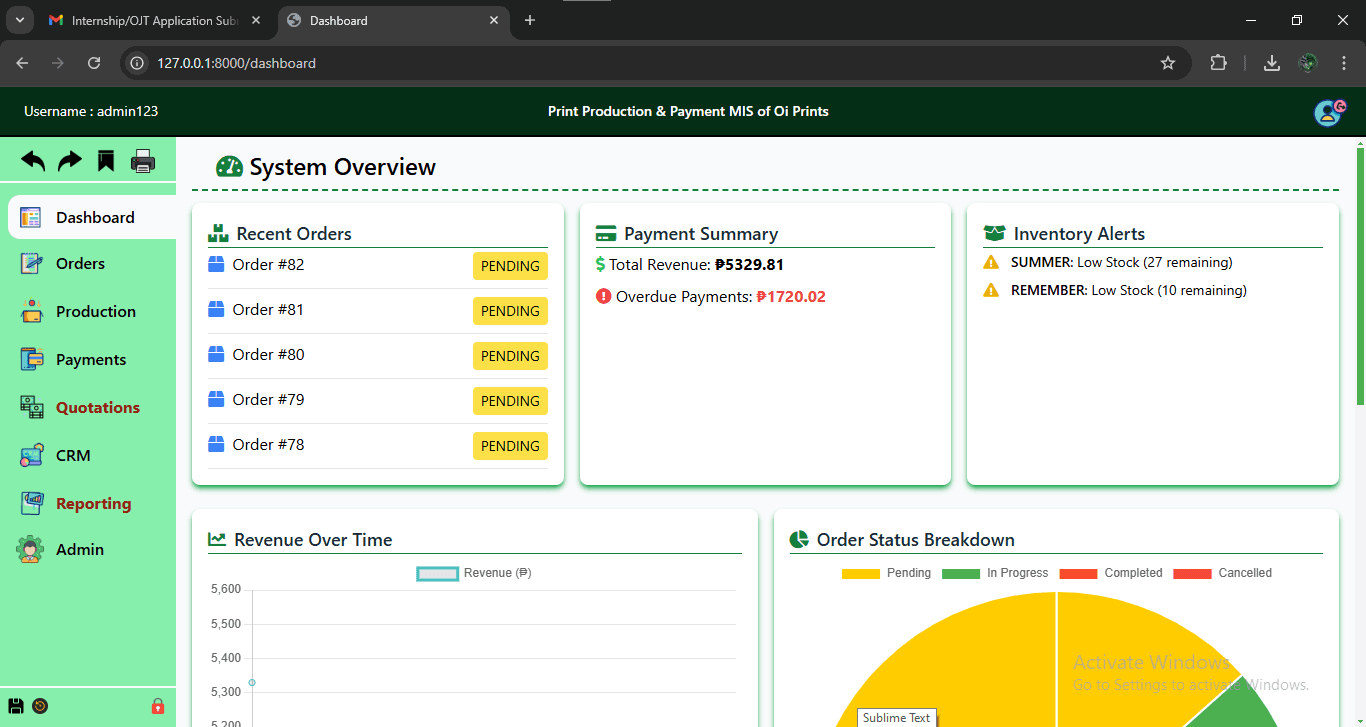1366x727 pixels.
Task: Click the Production icon in sidebar
Action: [31, 311]
